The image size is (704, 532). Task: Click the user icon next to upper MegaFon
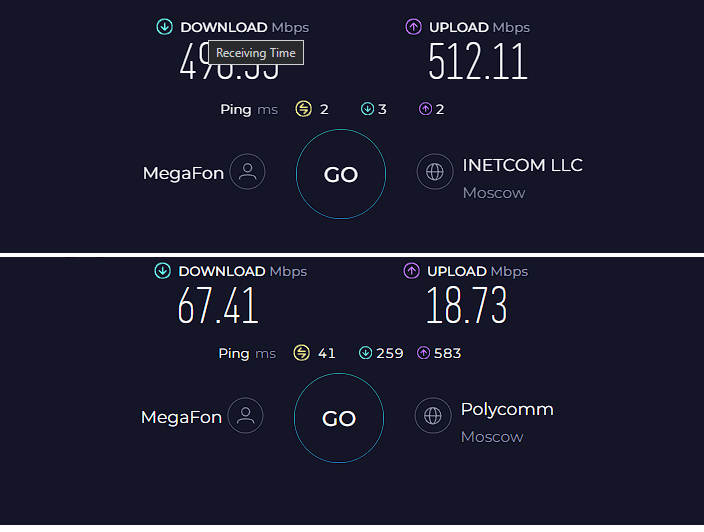point(247,171)
